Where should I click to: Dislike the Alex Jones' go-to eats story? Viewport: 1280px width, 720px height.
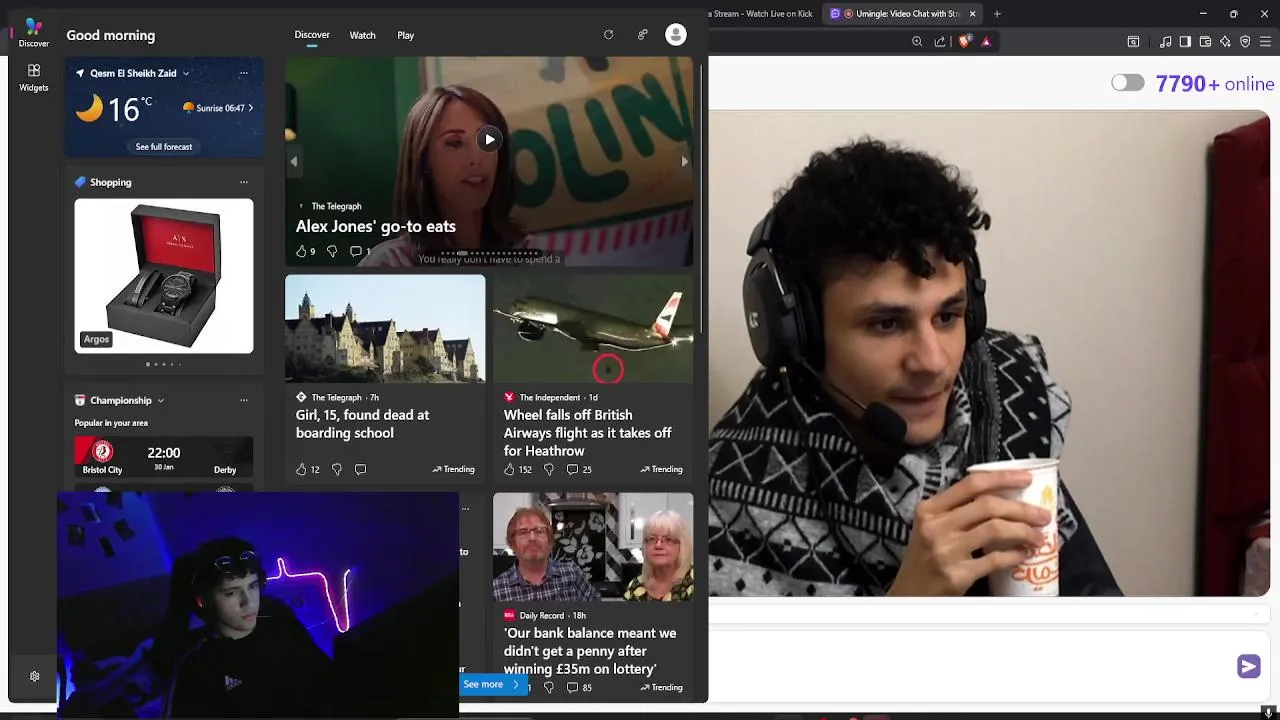click(332, 251)
